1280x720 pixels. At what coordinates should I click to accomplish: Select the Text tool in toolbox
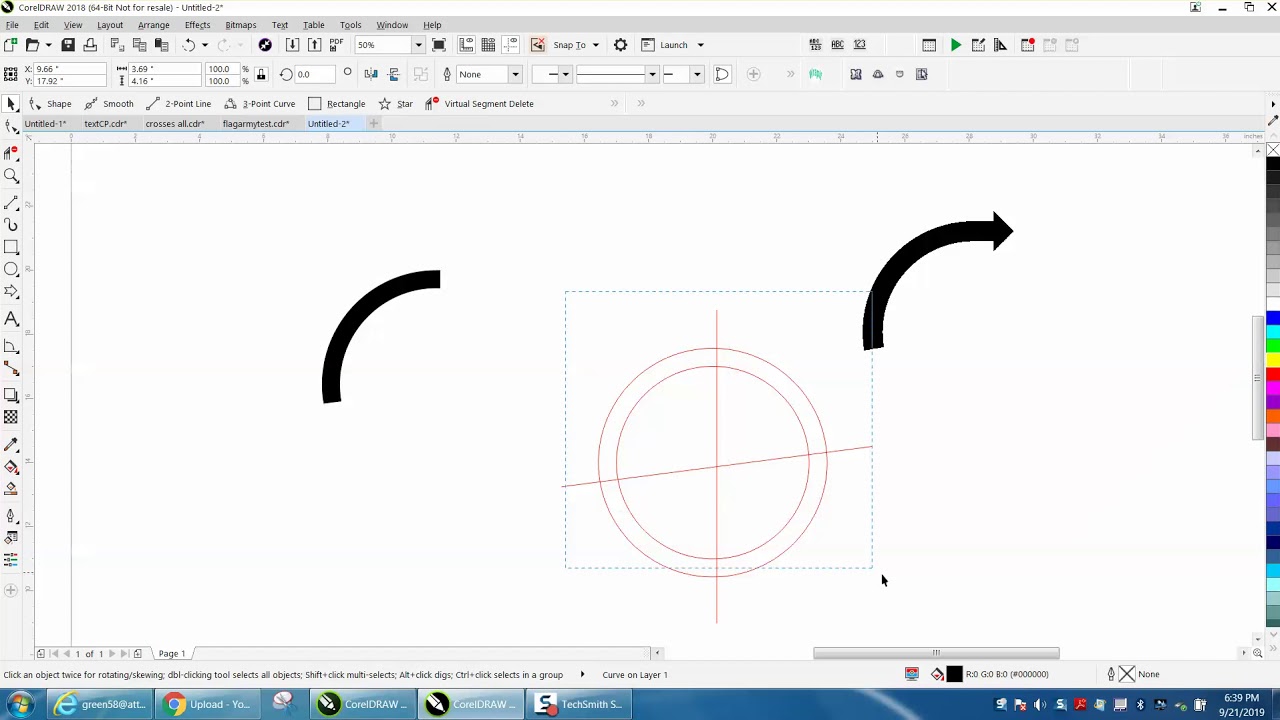11,319
